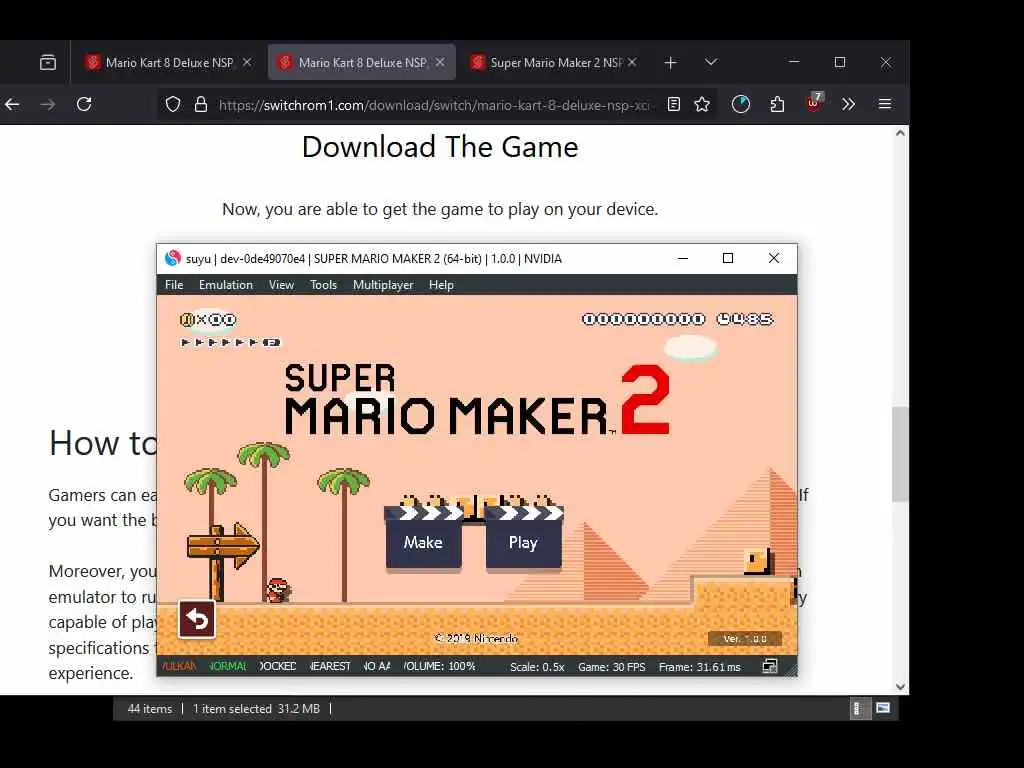The width and height of the screenshot is (1024, 768).
Task: Click the coin counter in the game HUD
Action: coord(208,319)
